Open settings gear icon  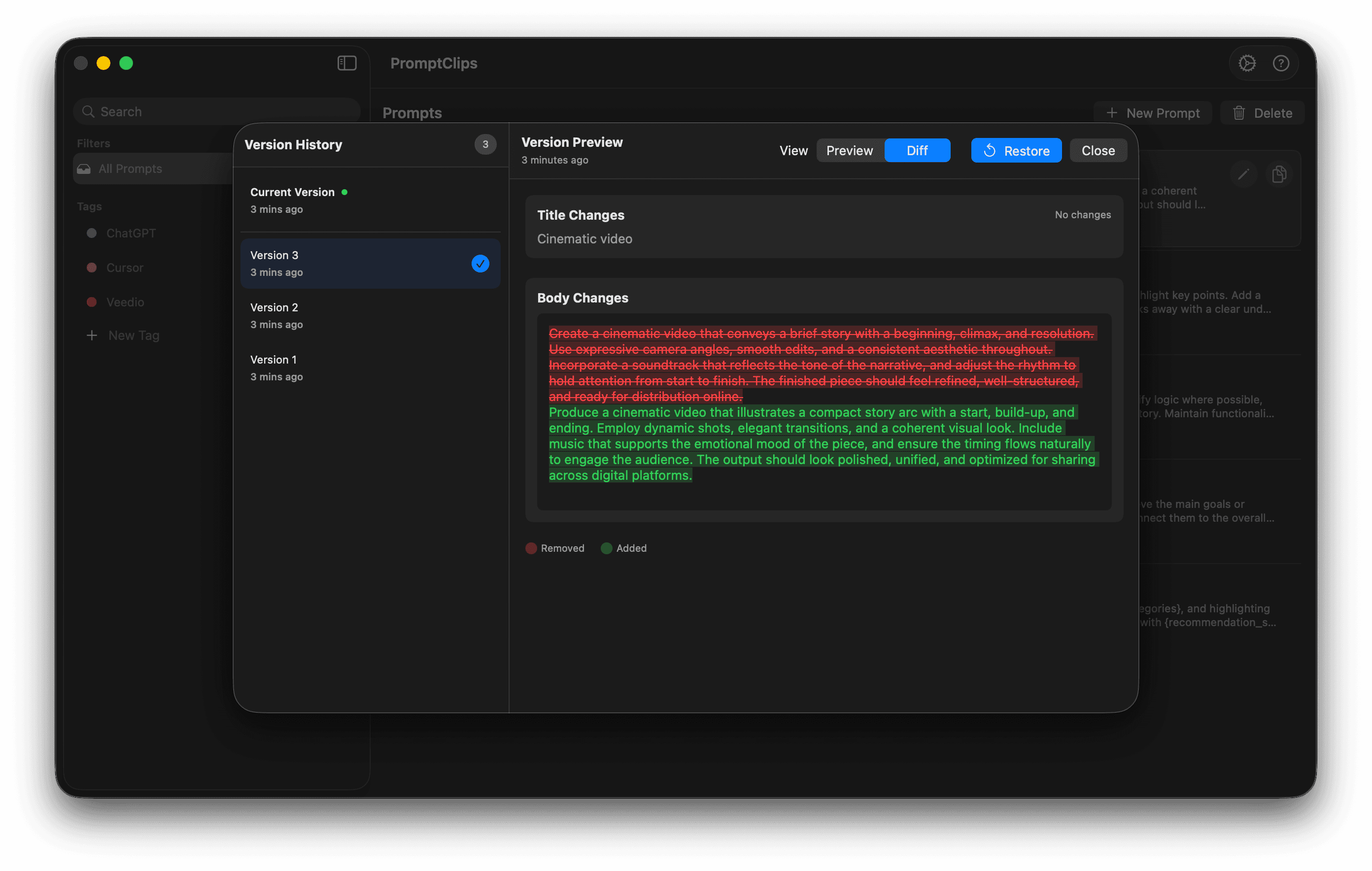coord(1247,63)
